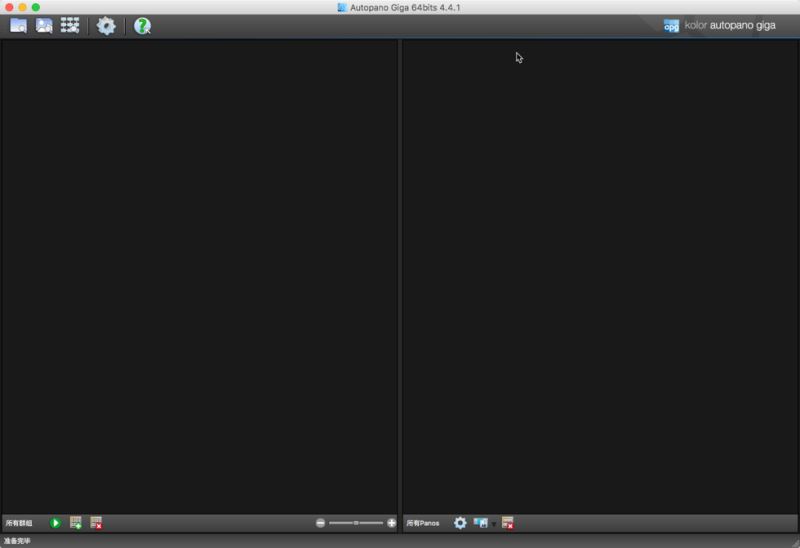Click the window resize grip corner

tap(795, 543)
